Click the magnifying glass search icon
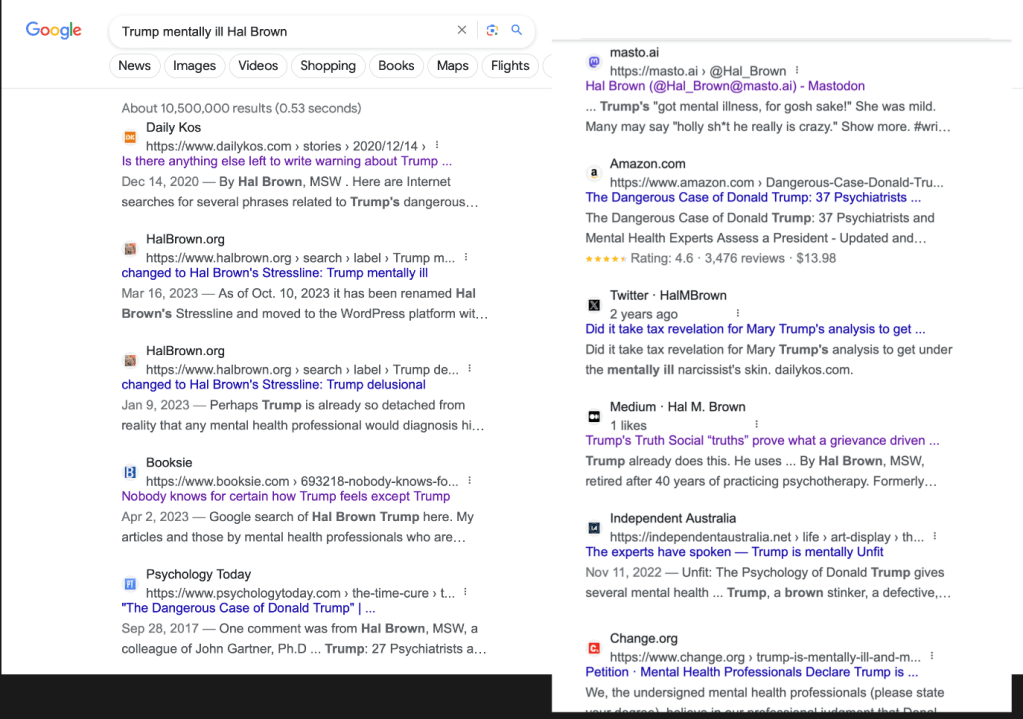The height and width of the screenshot is (719, 1023). [517, 30]
